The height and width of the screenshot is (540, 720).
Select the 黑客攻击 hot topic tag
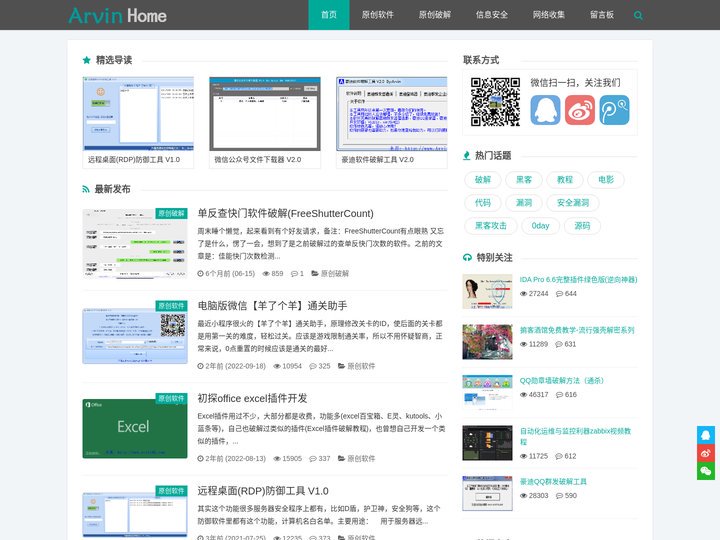pyautogui.click(x=491, y=225)
